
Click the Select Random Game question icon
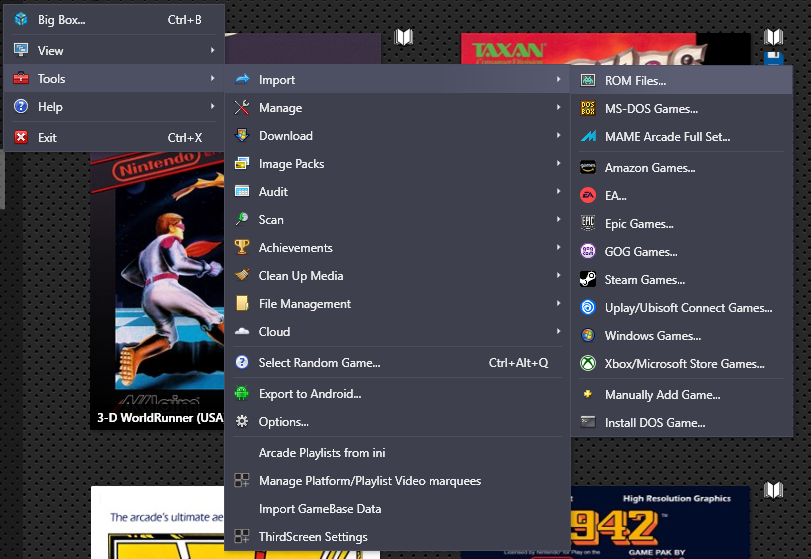pos(242,362)
